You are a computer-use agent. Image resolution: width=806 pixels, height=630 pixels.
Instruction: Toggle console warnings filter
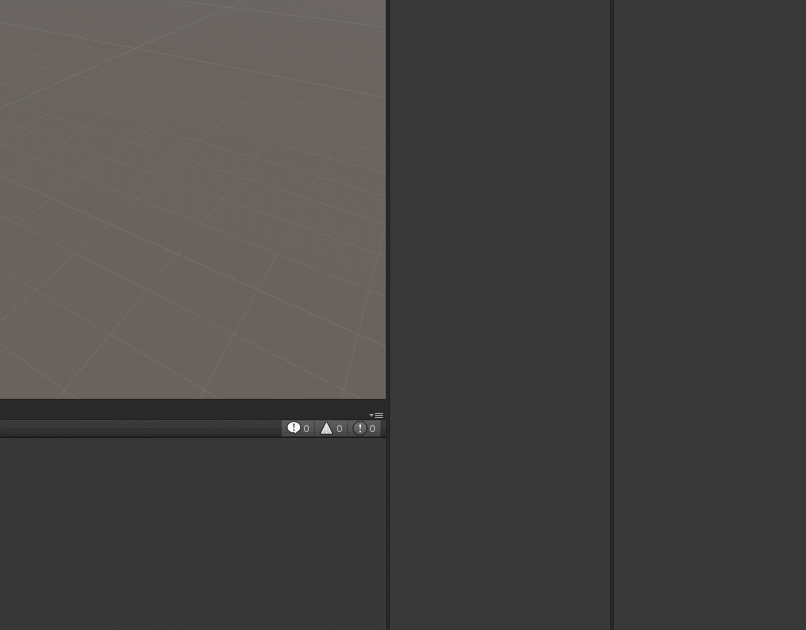click(x=331, y=428)
